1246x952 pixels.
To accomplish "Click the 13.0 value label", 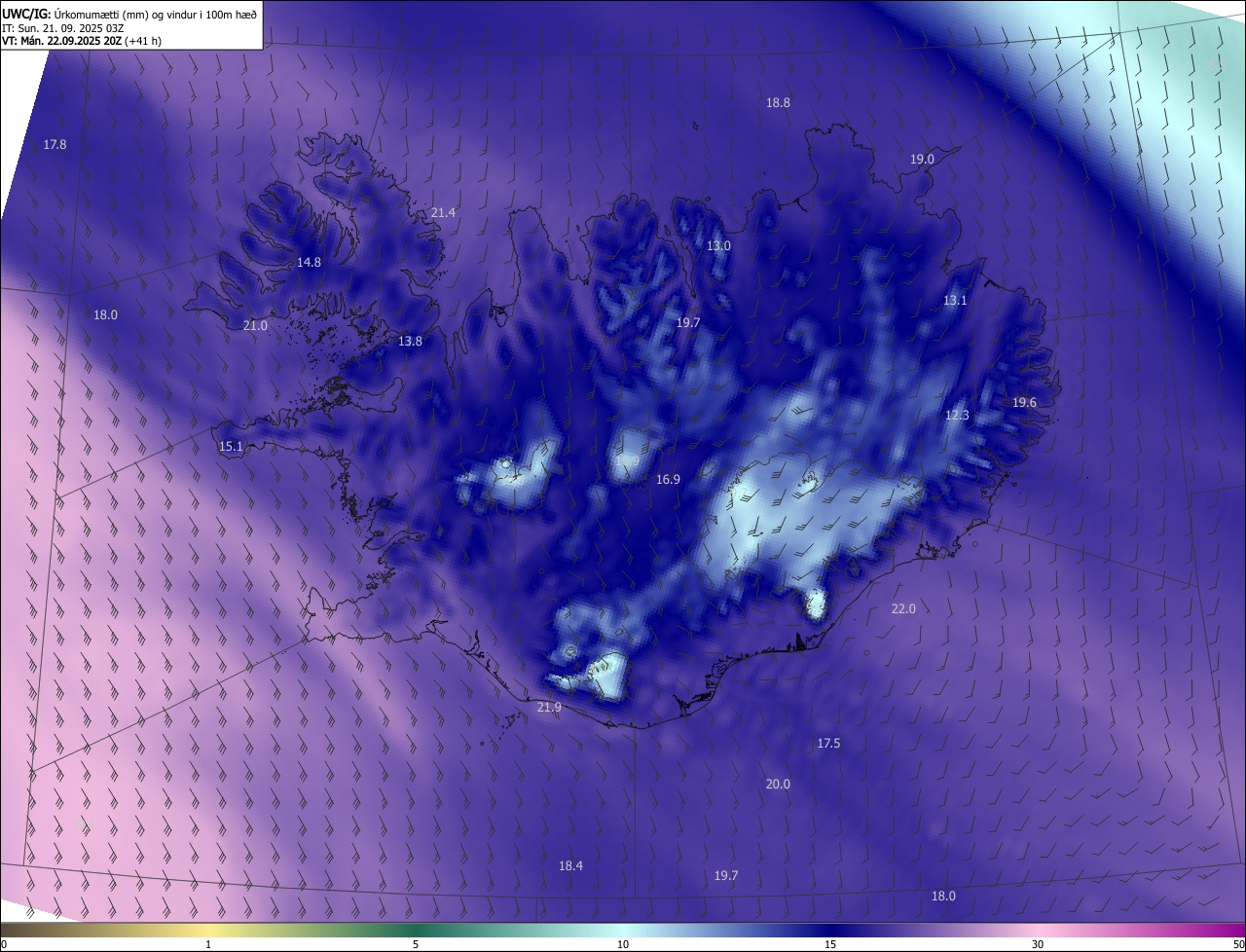I will 718,245.
